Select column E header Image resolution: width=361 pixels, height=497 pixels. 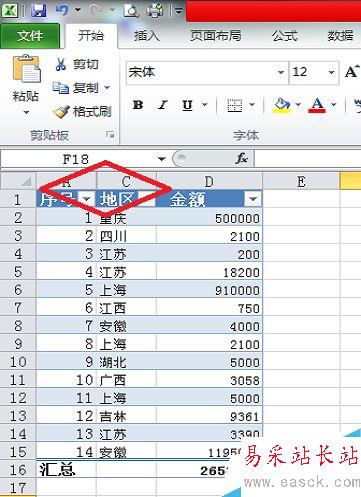pyautogui.click(x=301, y=181)
